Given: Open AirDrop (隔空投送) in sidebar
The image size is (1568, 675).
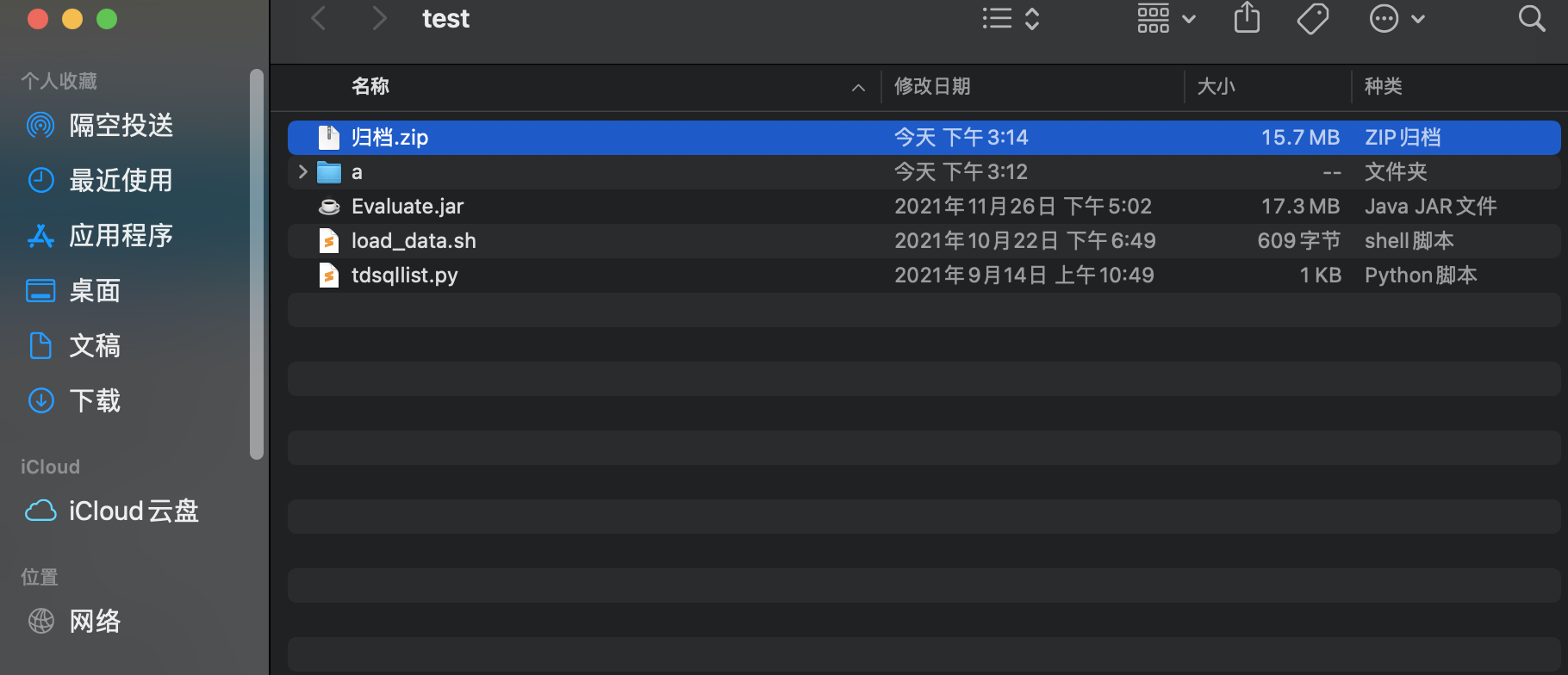Looking at the screenshot, I should coord(121,126).
